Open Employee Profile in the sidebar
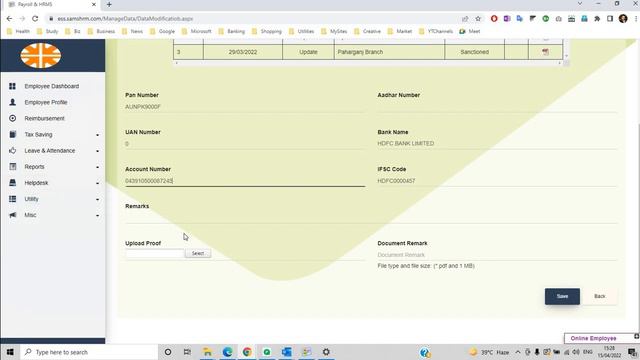 46,102
